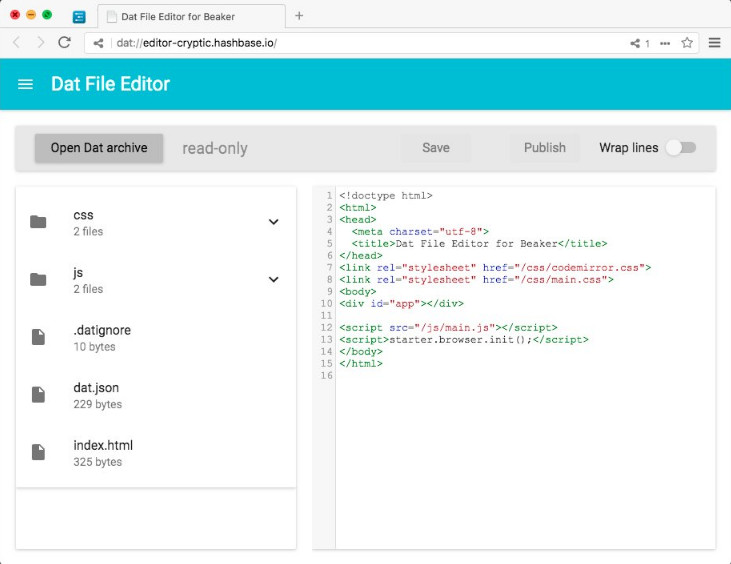Click the starter.browser.init script line
731x564 pixels.
tap(464, 340)
